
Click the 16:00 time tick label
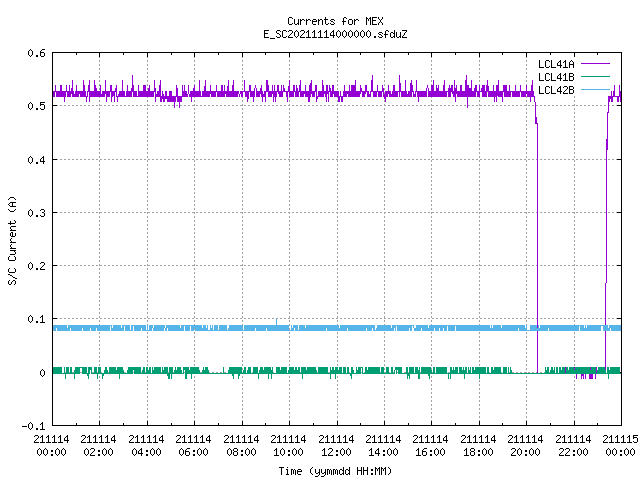point(431,446)
